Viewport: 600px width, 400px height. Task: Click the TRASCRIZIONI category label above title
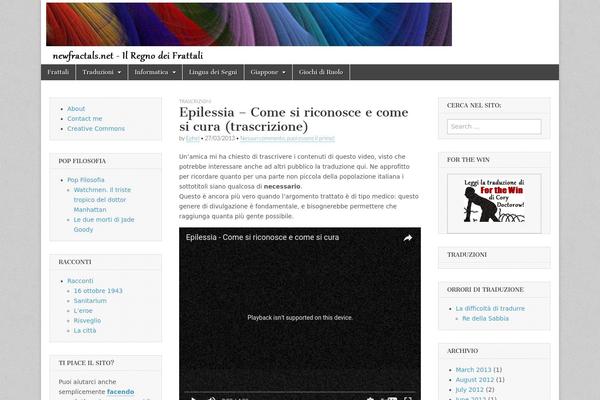click(x=195, y=101)
